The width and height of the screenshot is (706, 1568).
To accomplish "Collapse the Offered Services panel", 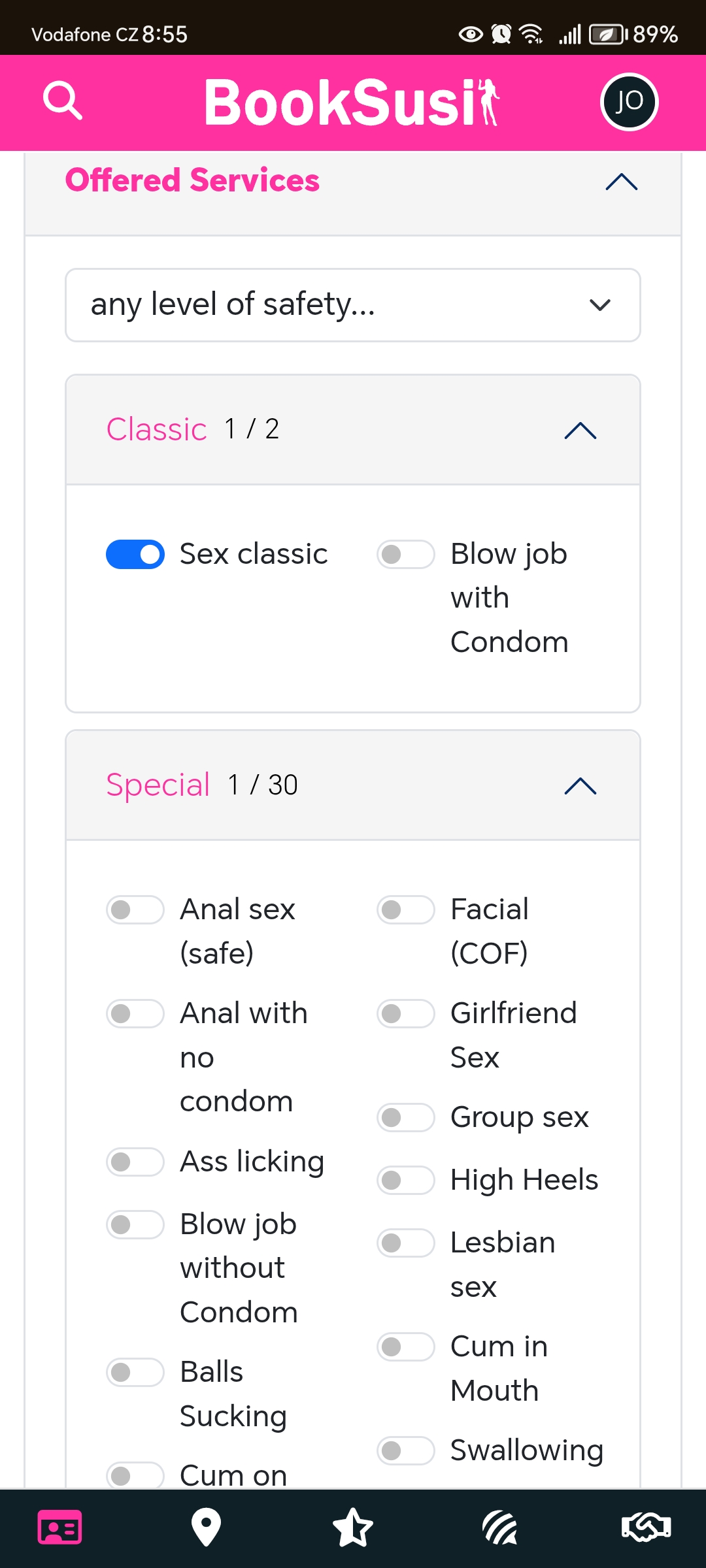I will tap(621, 181).
